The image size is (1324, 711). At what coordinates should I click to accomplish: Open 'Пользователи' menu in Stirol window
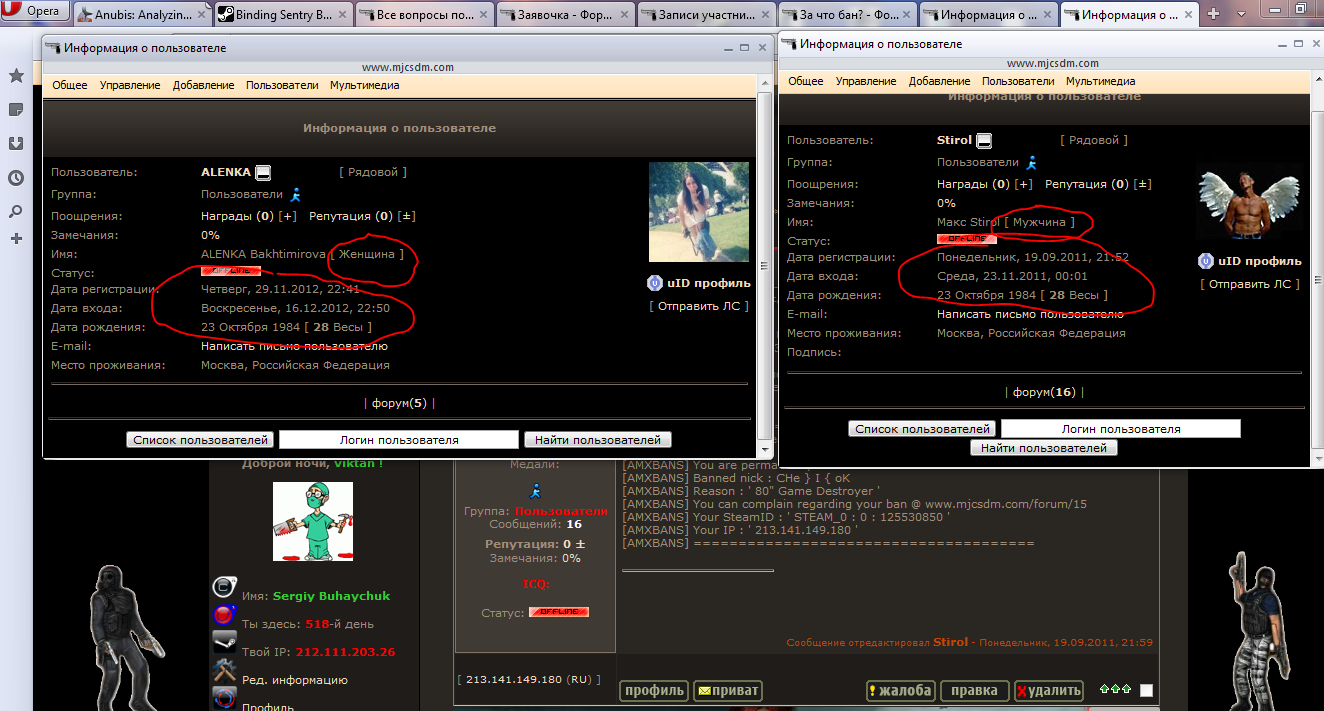[x=1018, y=81]
